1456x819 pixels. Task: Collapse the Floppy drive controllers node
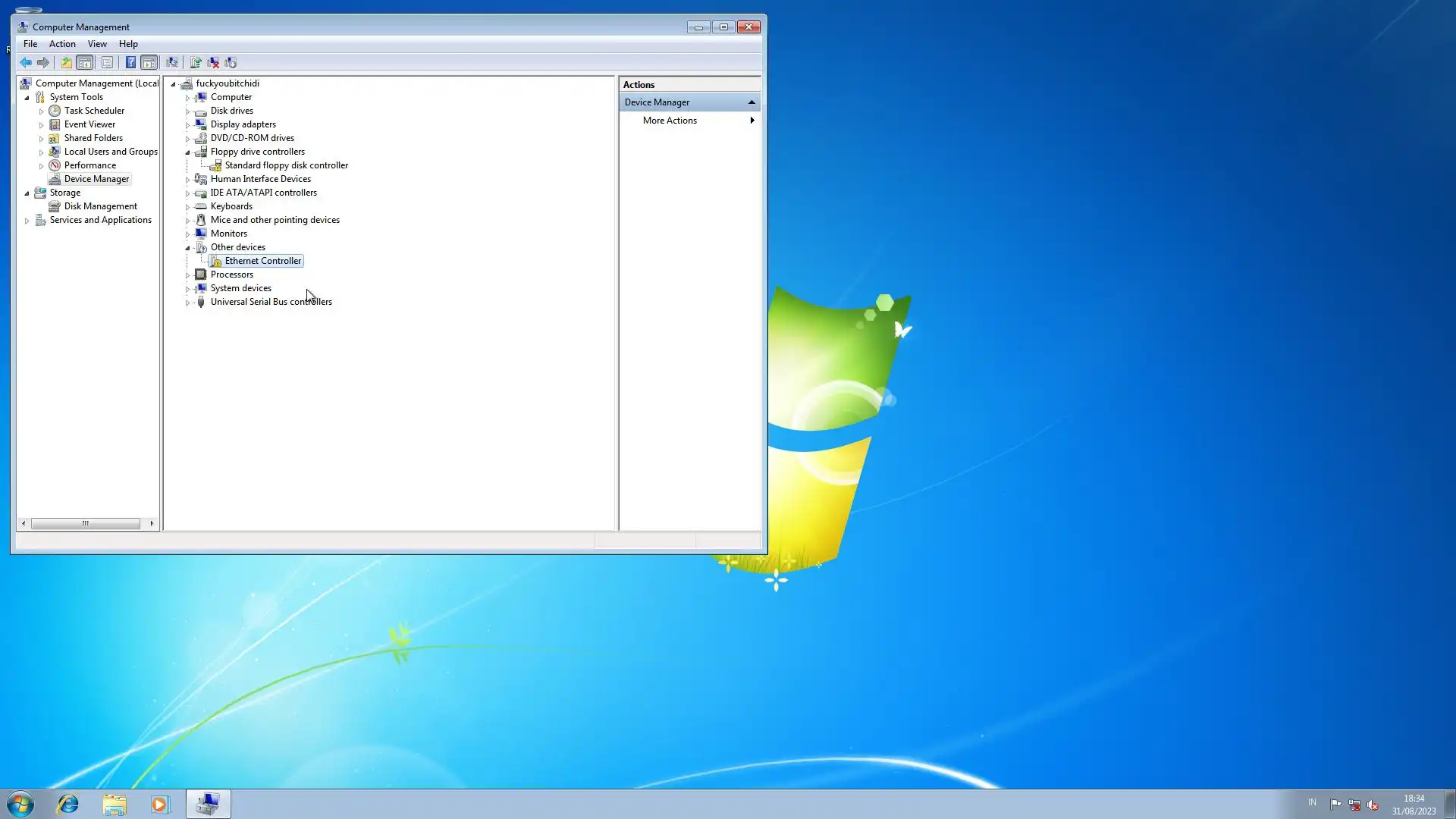pos(187,152)
